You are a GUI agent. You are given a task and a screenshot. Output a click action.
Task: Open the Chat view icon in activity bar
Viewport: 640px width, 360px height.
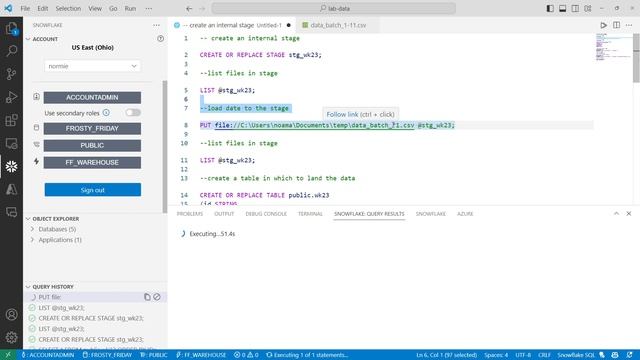pyautogui.click(x=11, y=212)
